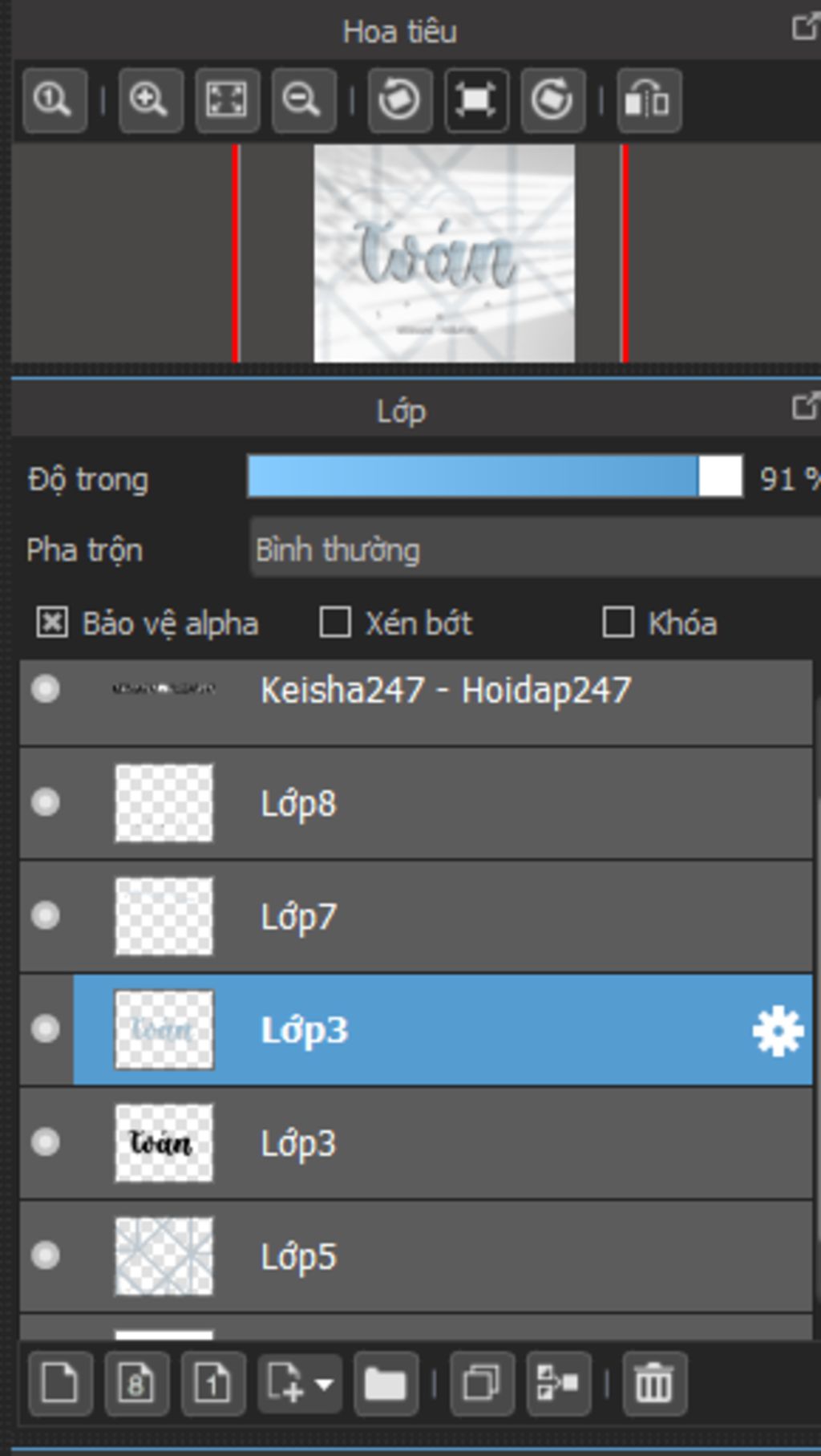Zoom out in the navigator
Viewport: 821px width, 1456px height.
point(303,100)
